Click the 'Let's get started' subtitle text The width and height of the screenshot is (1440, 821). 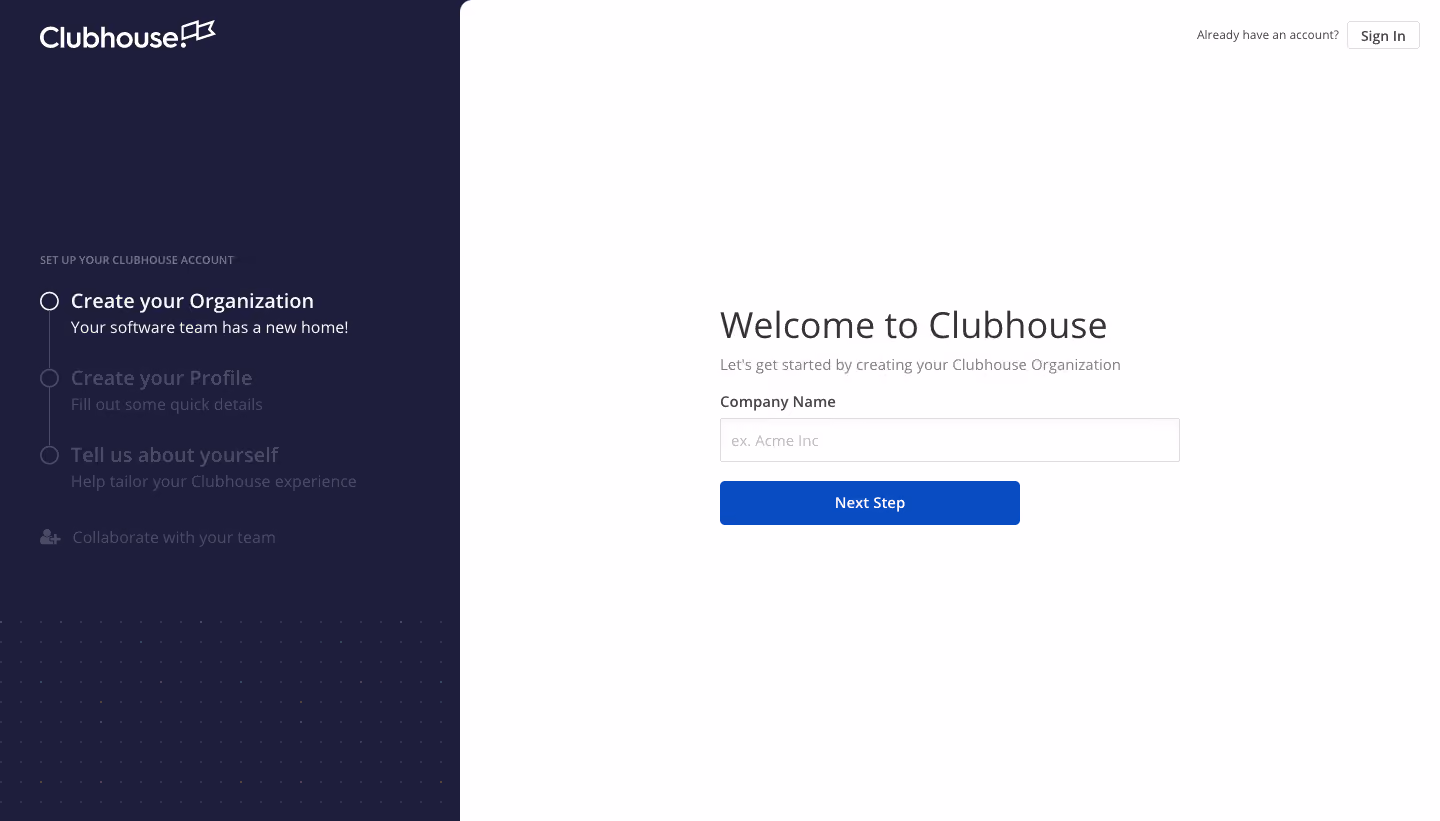click(920, 365)
